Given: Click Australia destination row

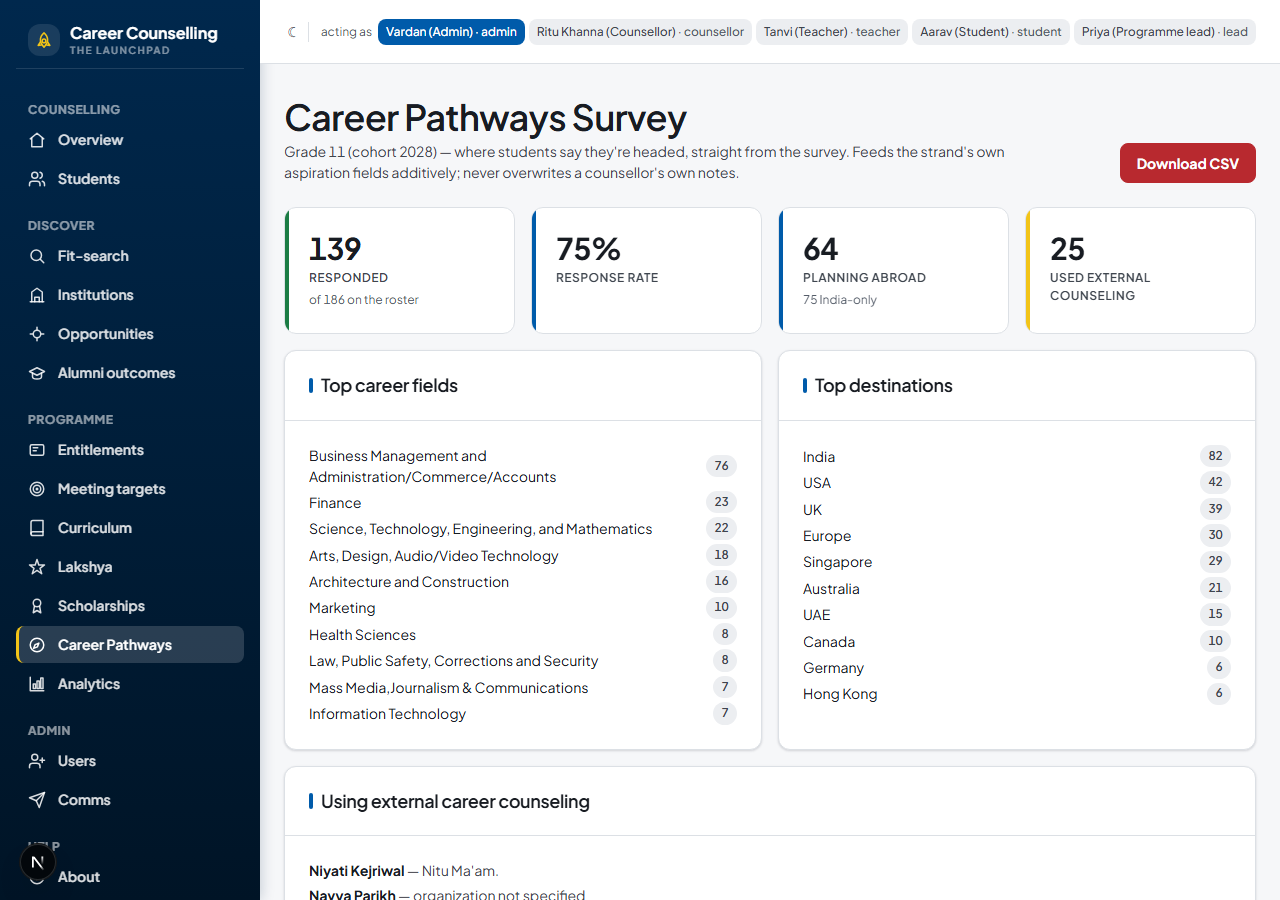Looking at the screenshot, I should (x=1017, y=589).
